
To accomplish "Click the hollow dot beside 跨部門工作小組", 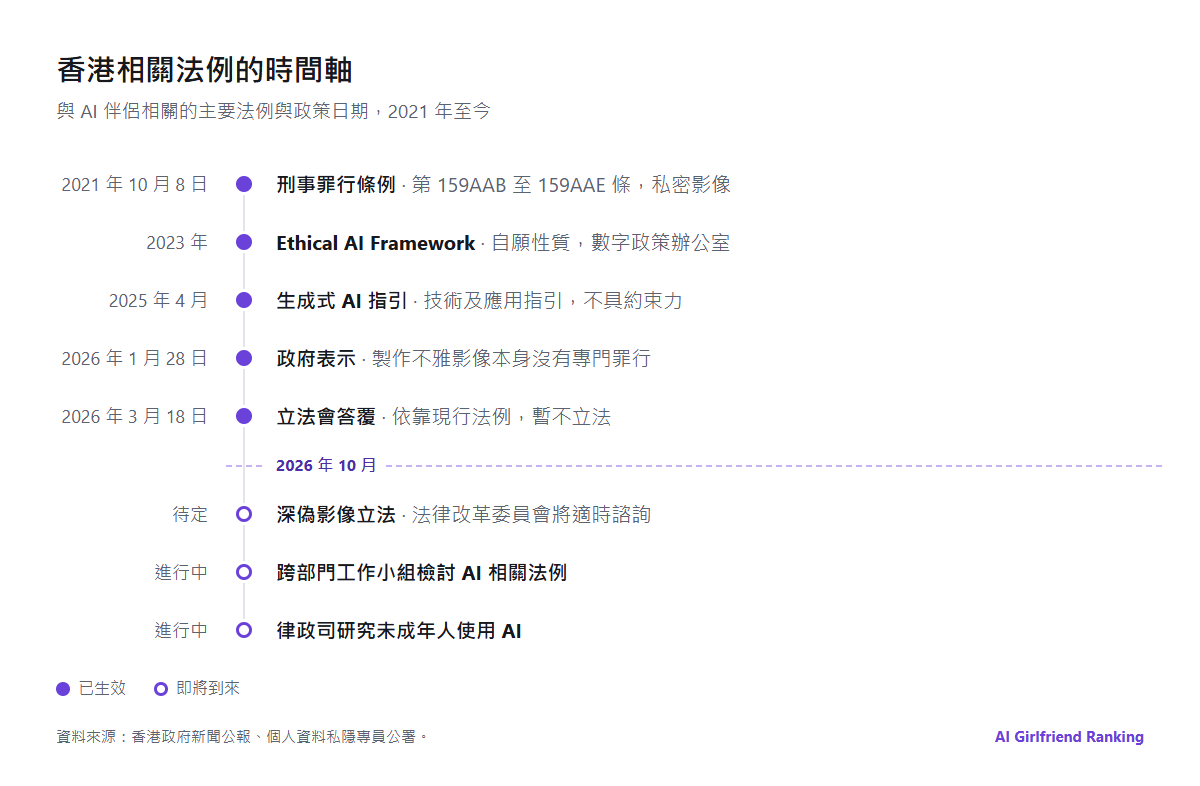I will tap(244, 572).
